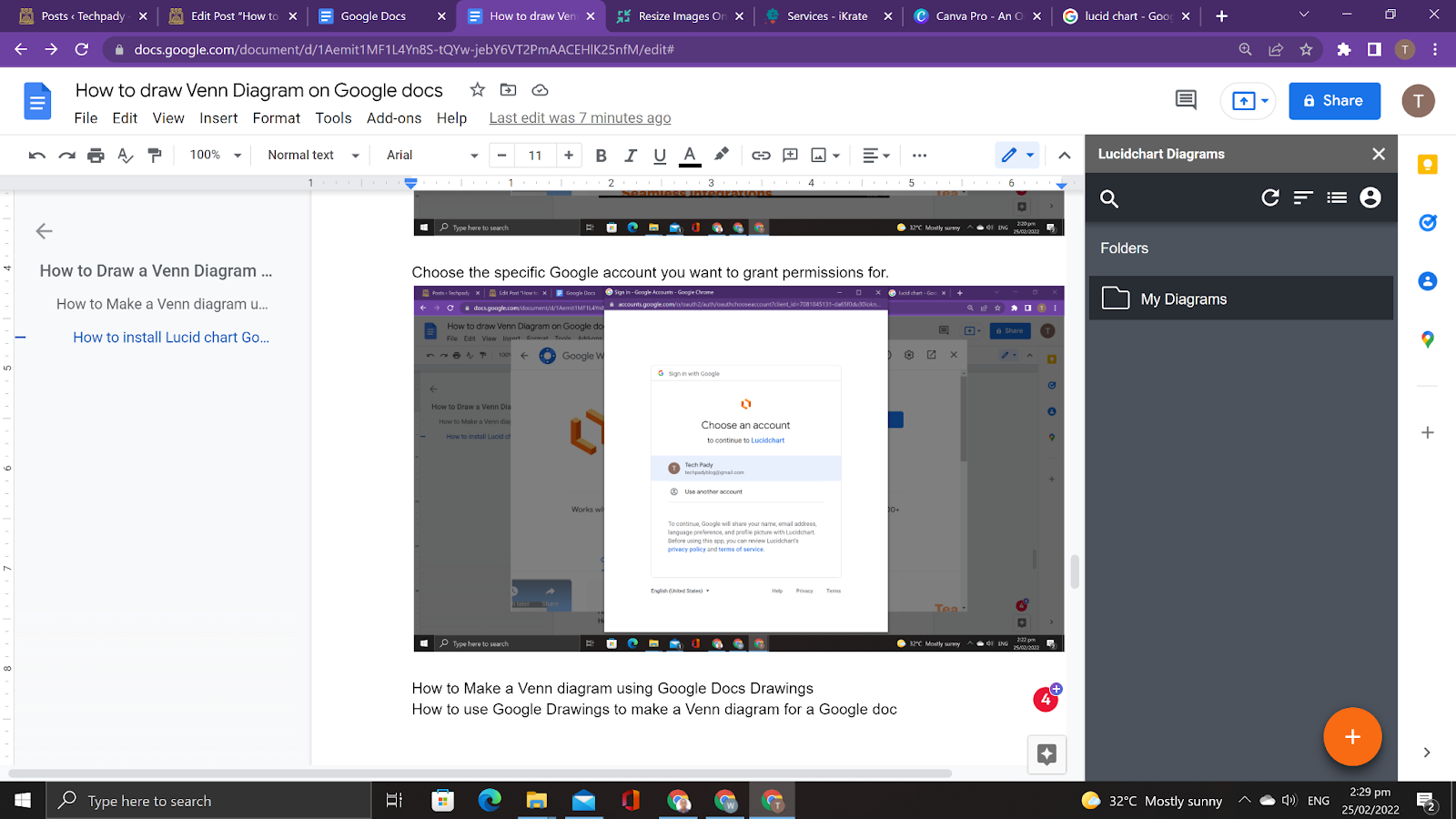Screen dimensions: 1456x819
Task: Open the zoom level dropdown (100%)
Action: click(216, 156)
